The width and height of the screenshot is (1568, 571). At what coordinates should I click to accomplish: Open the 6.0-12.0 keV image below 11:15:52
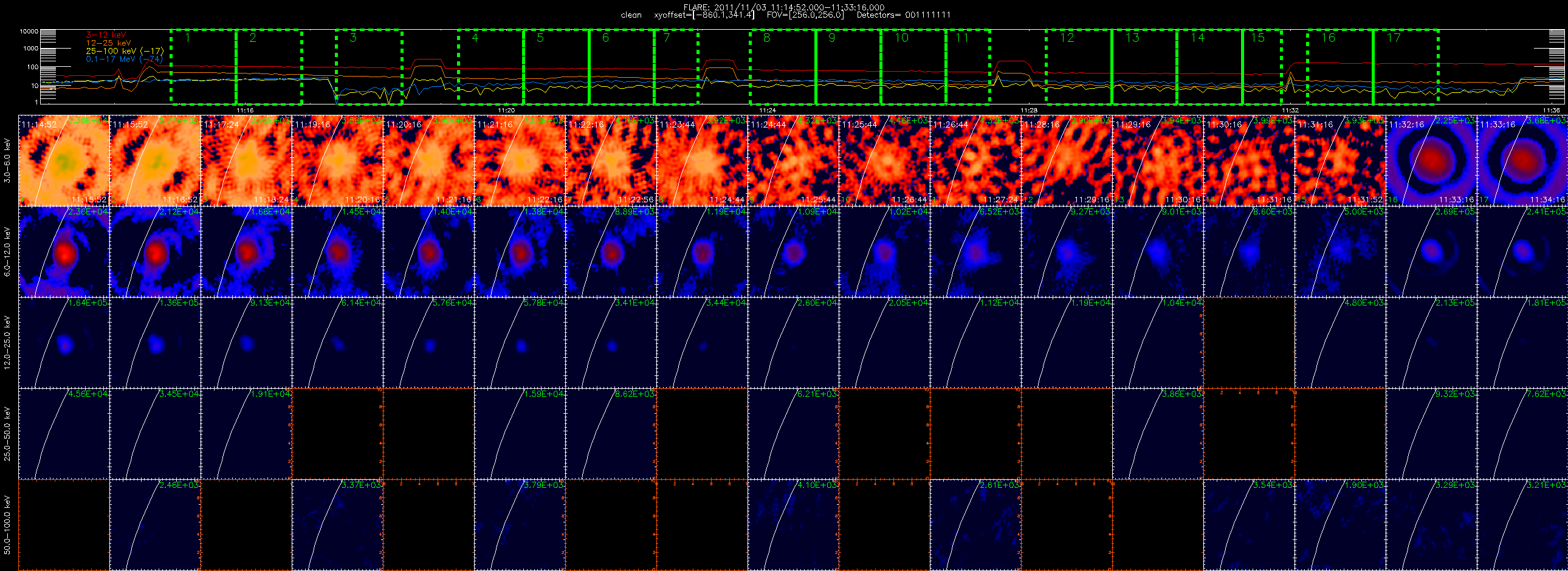click(x=155, y=251)
